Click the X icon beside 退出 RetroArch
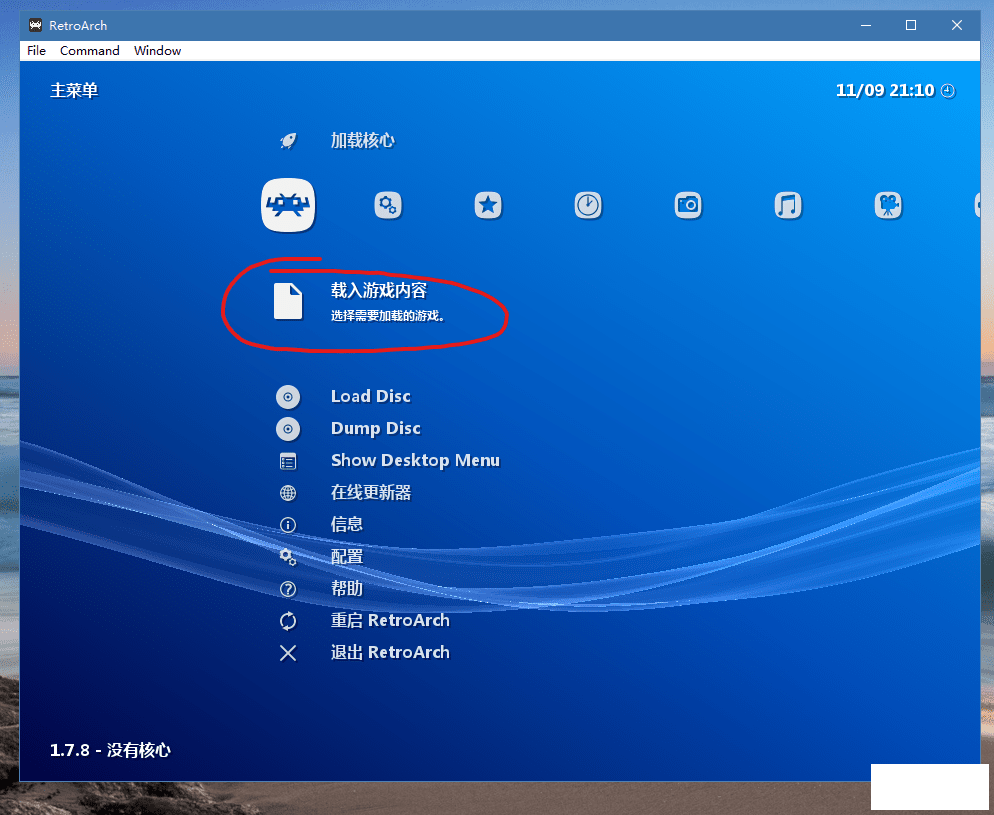 (x=288, y=653)
